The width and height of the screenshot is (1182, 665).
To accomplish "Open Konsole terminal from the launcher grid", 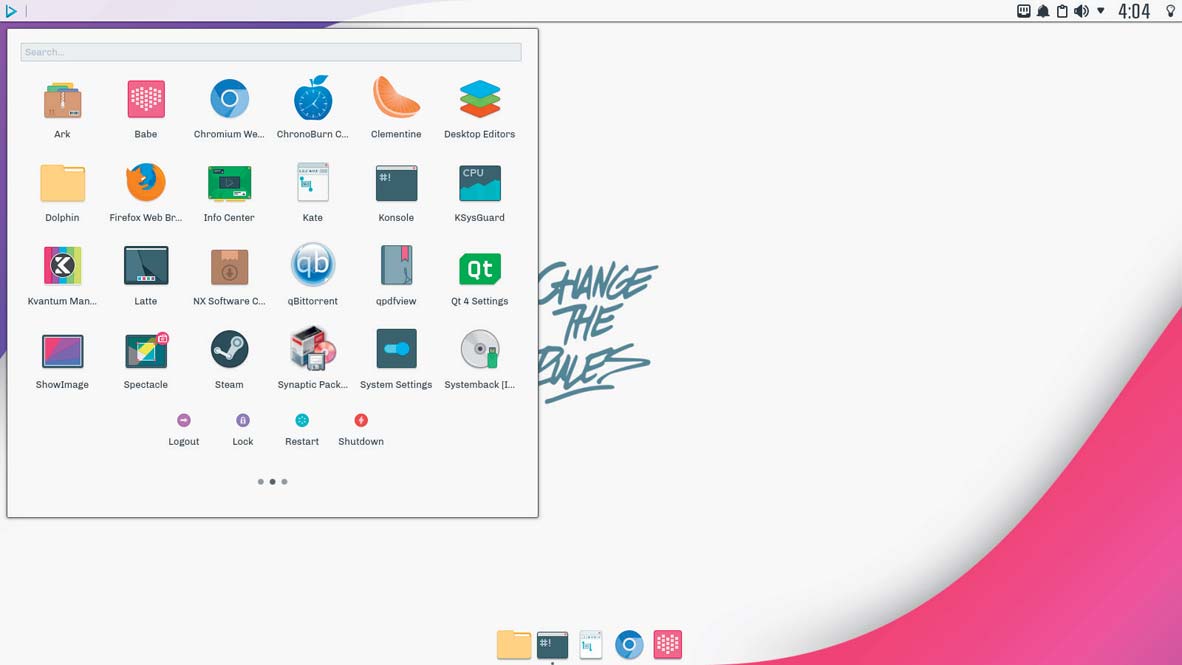I will pyautogui.click(x=396, y=183).
